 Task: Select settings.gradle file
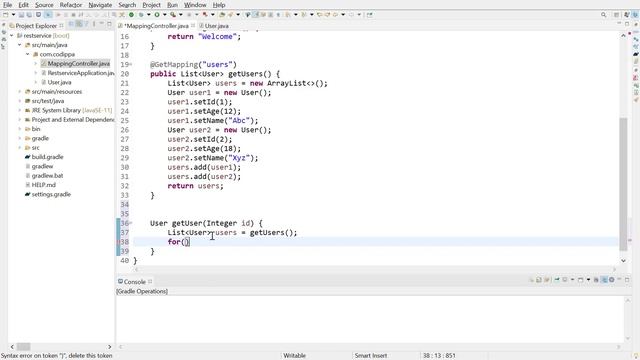tap(48, 195)
